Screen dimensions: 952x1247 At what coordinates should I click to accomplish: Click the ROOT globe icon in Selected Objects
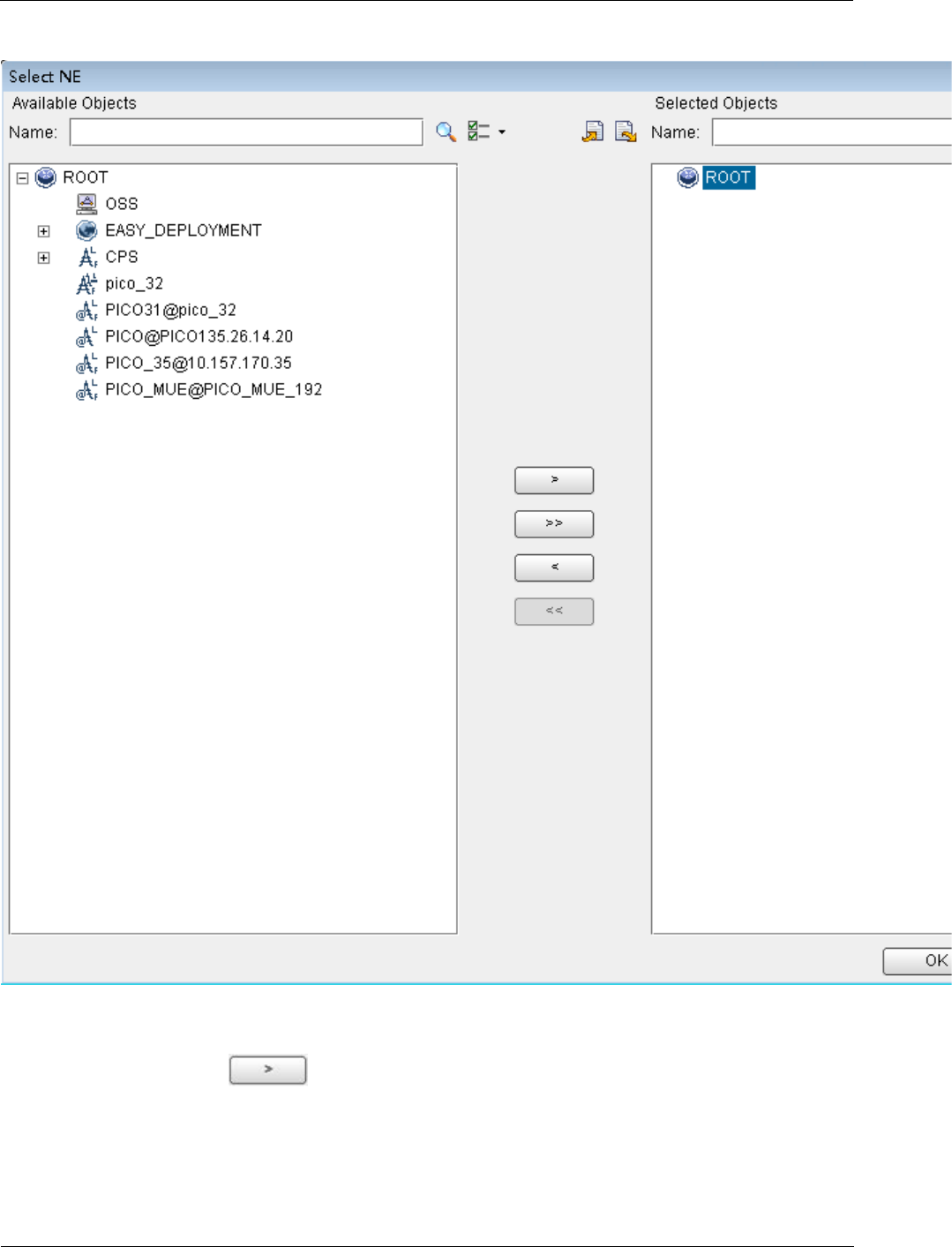coord(687,177)
